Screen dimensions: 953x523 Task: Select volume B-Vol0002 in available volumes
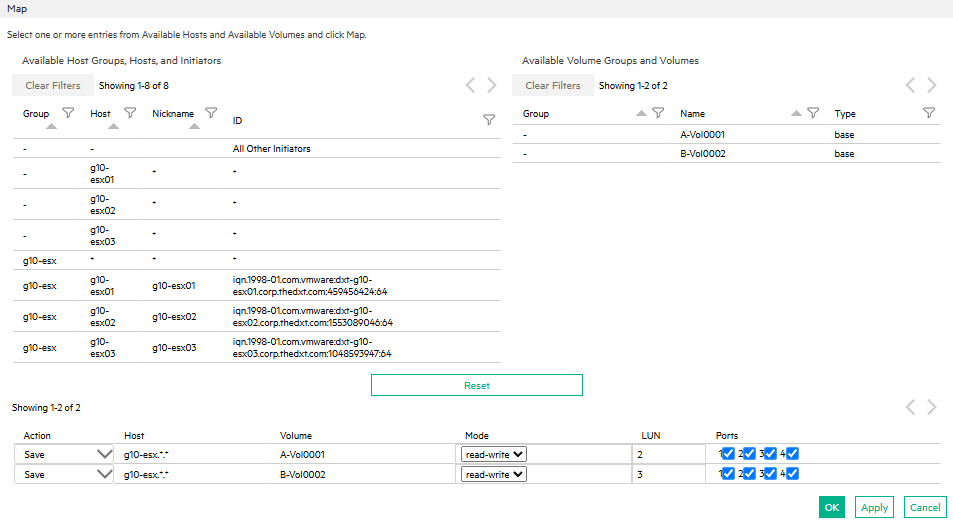tap(726, 153)
